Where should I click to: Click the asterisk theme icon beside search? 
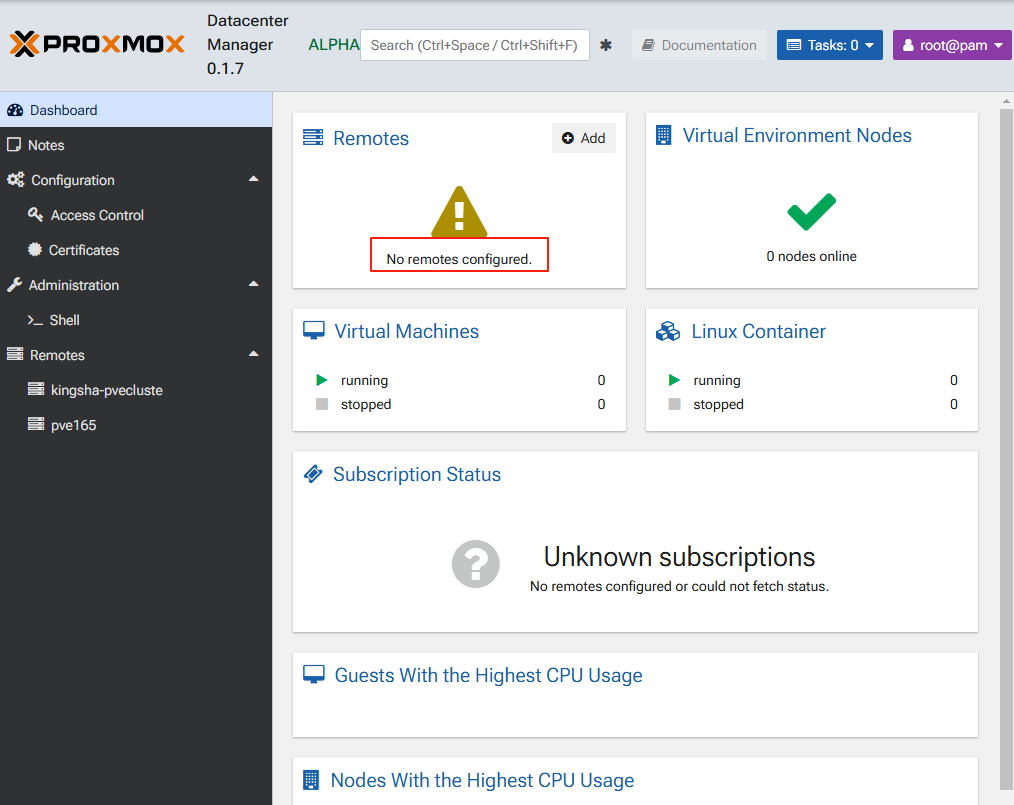tap(605, 45)
